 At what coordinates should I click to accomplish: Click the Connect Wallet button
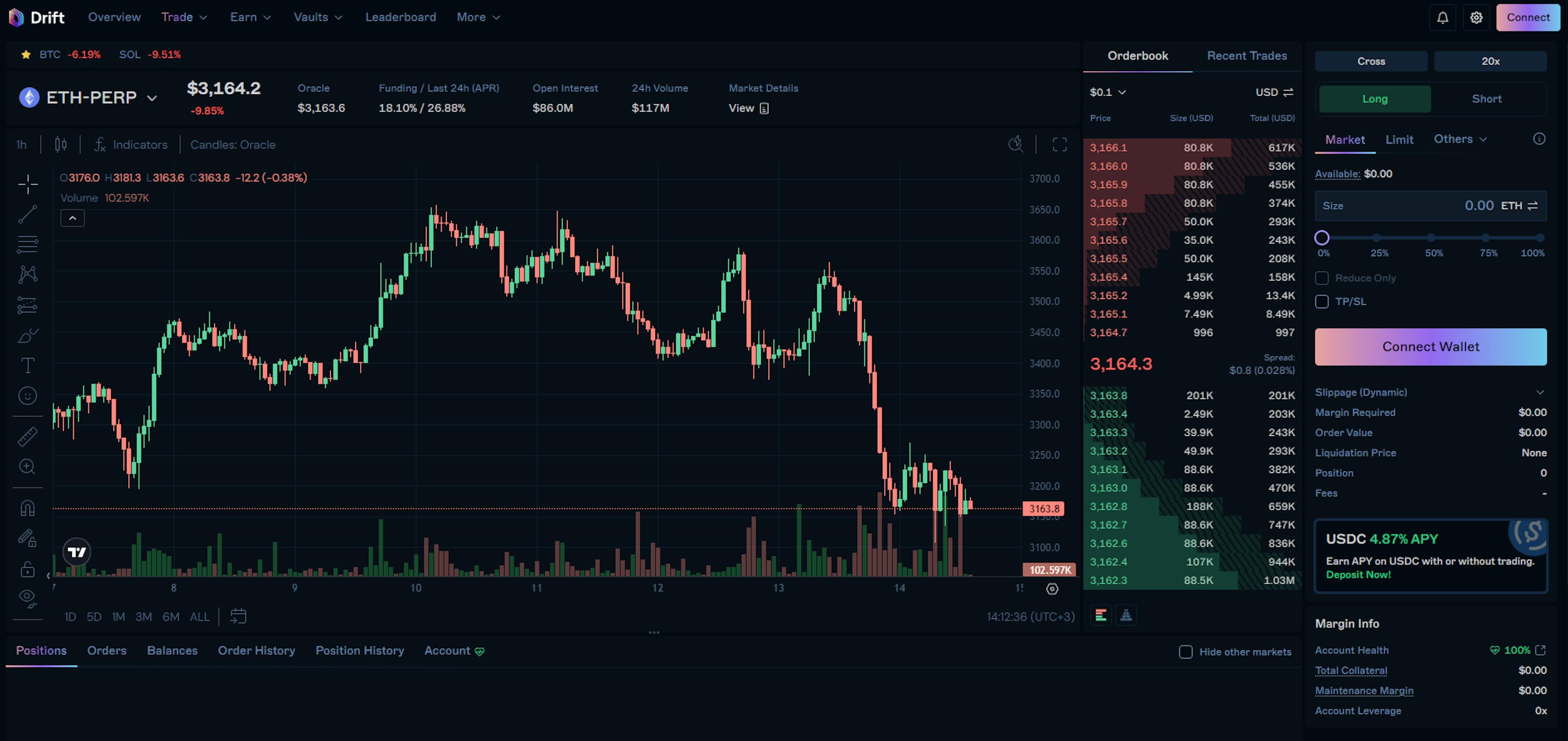1430,346
